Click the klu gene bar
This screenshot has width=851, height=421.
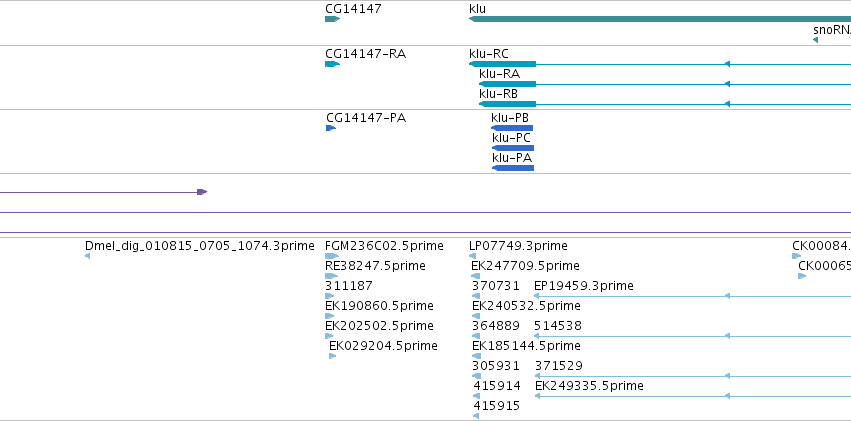(659, 19)
